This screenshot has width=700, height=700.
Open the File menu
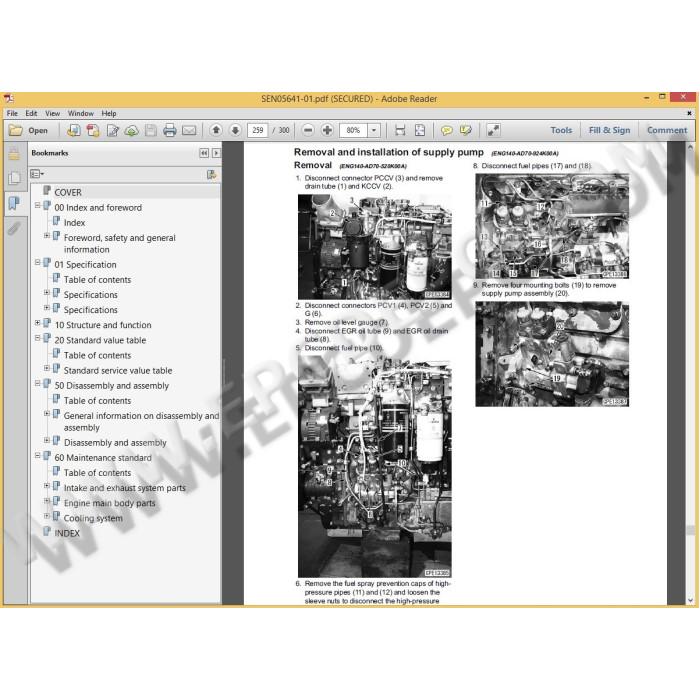pos(12,113)
